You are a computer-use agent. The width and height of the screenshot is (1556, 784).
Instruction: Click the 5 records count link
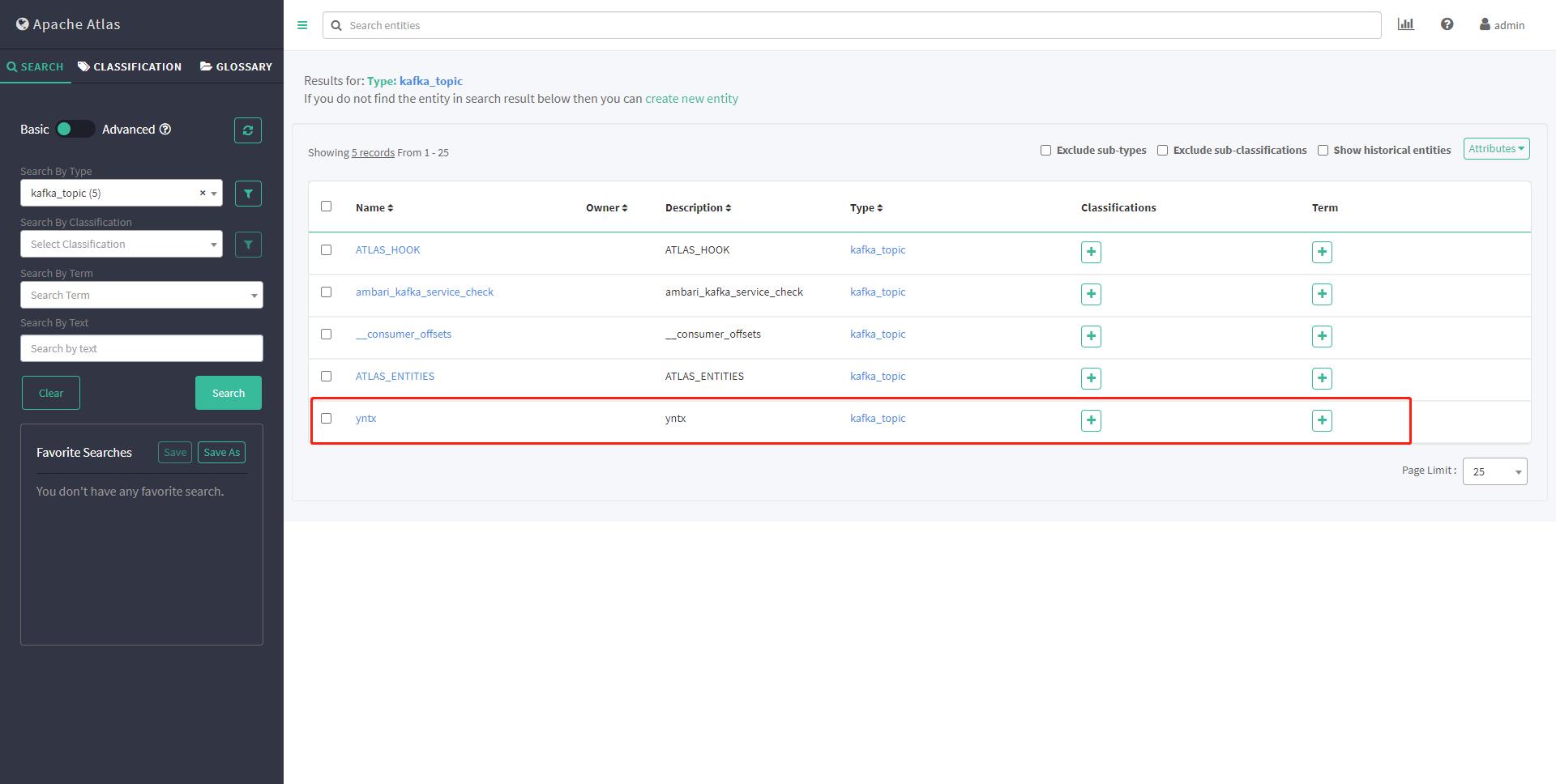[373, 152]
